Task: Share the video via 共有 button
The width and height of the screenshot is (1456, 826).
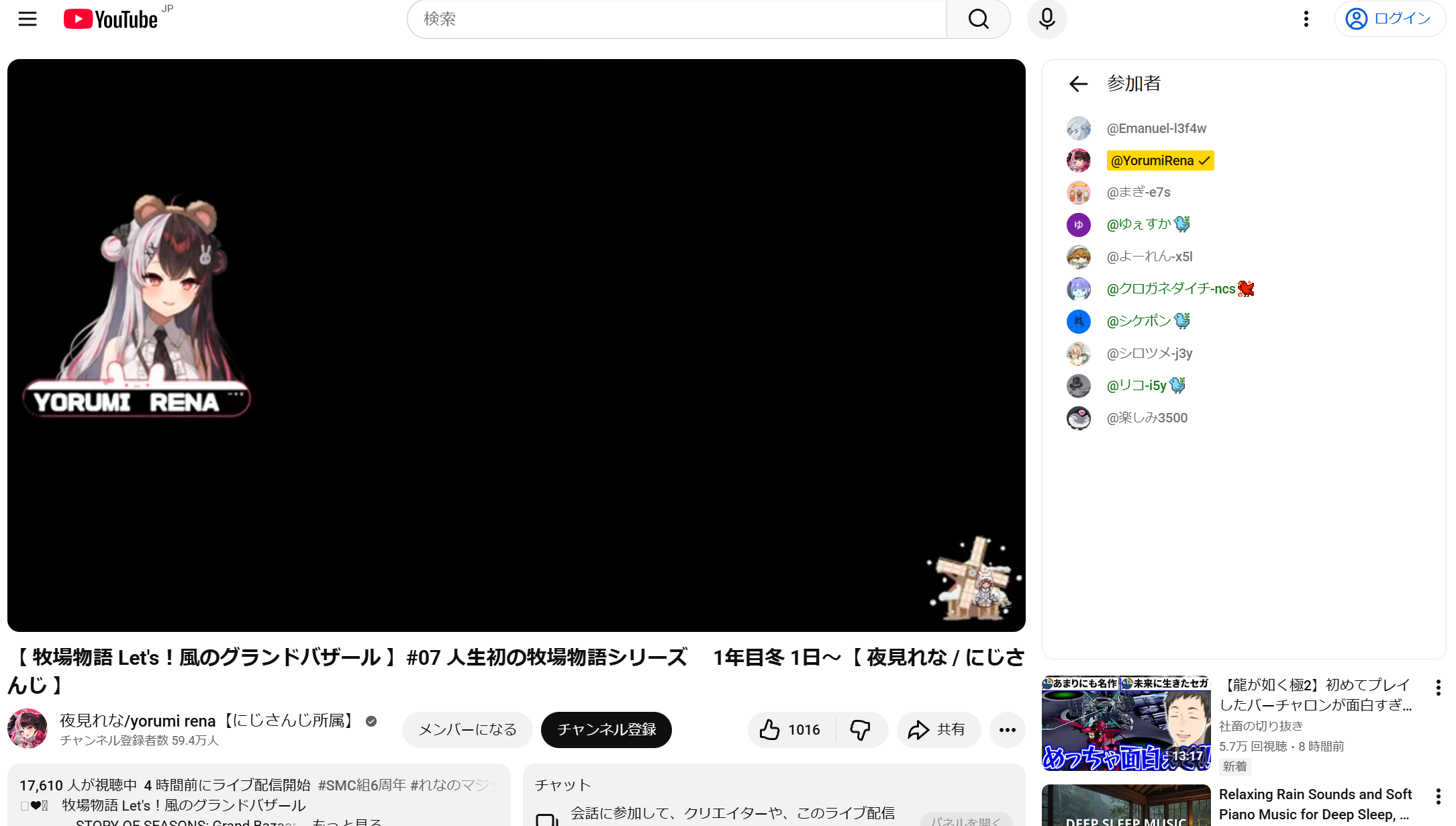Action: tap(937, 730)
